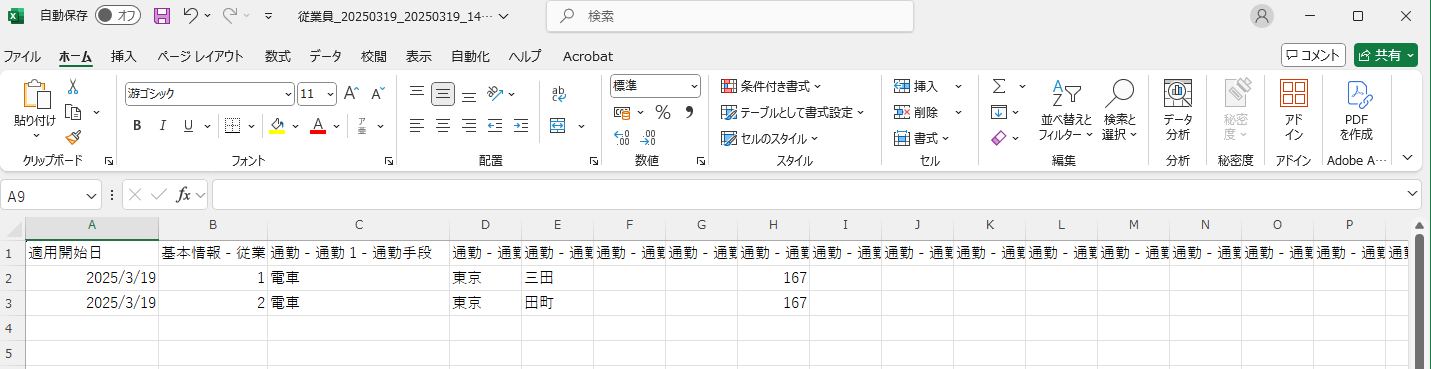Undo the last action

pyautogui.click(x=191, y=16)
